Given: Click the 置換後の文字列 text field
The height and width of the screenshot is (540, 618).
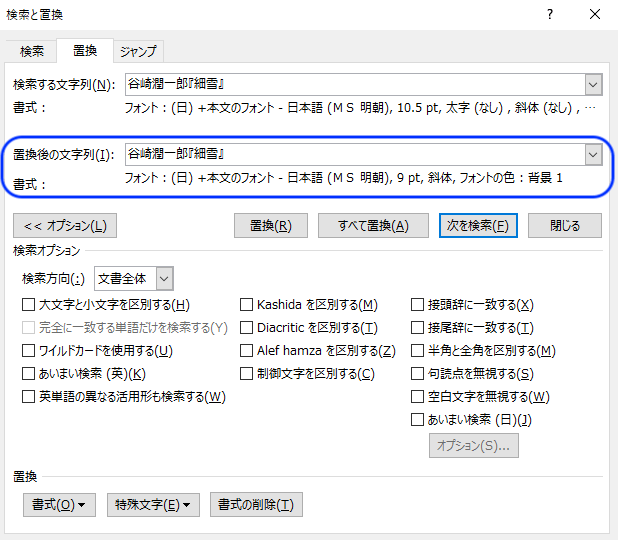Looking at the screenshot, I should pos(354,155).
